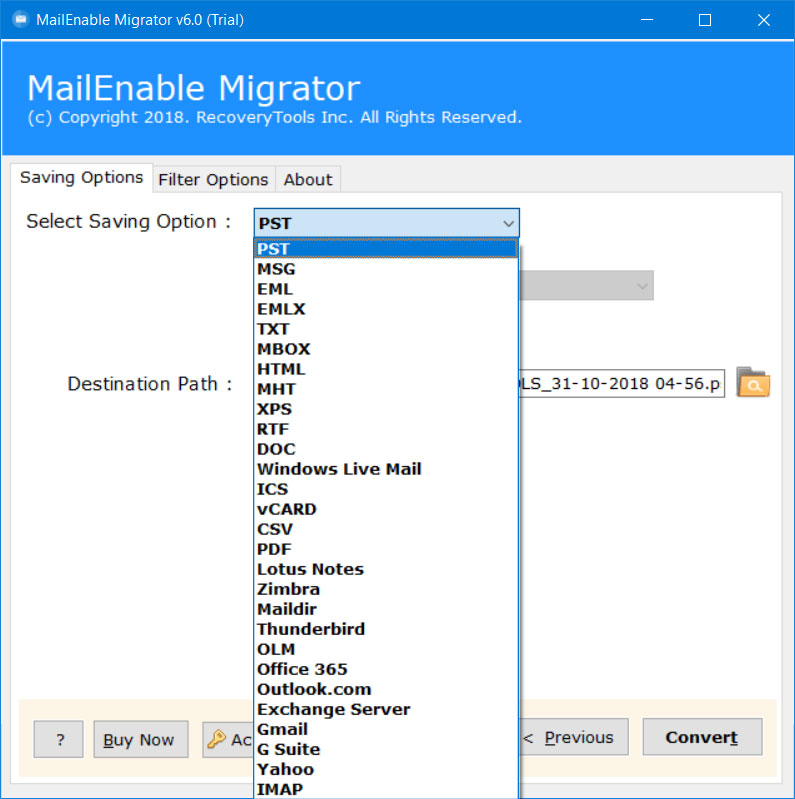Pick Thunderbird from the options
Viewport: 795px width, 799px height.
[386, 629]
